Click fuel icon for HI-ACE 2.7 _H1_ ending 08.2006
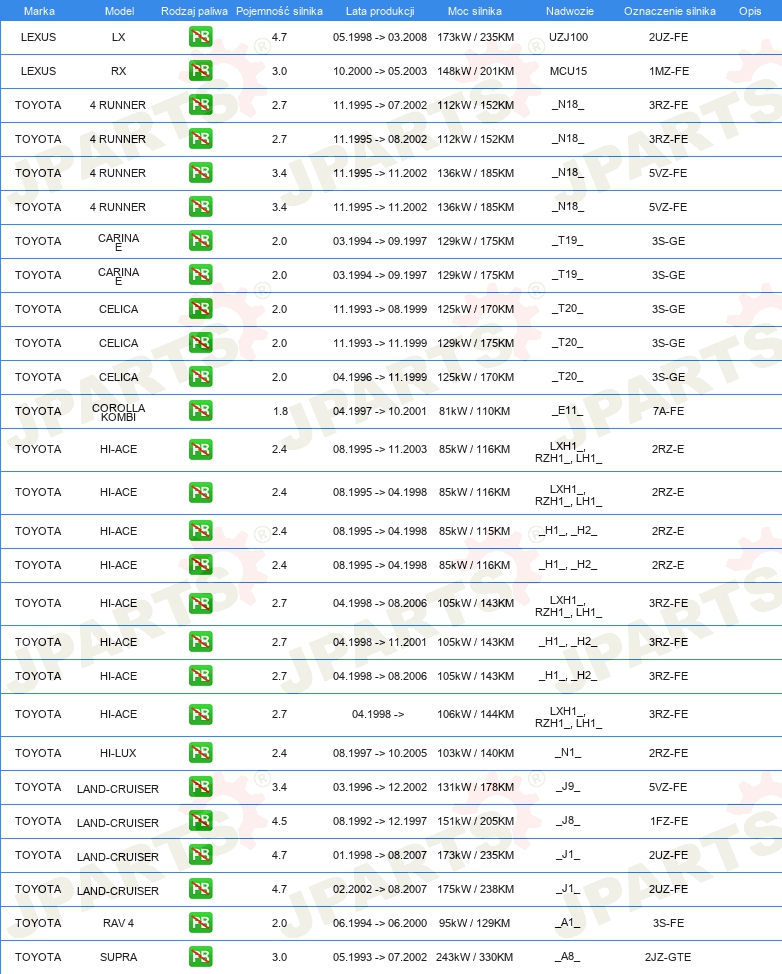782x974 pixels. [201, 676]
